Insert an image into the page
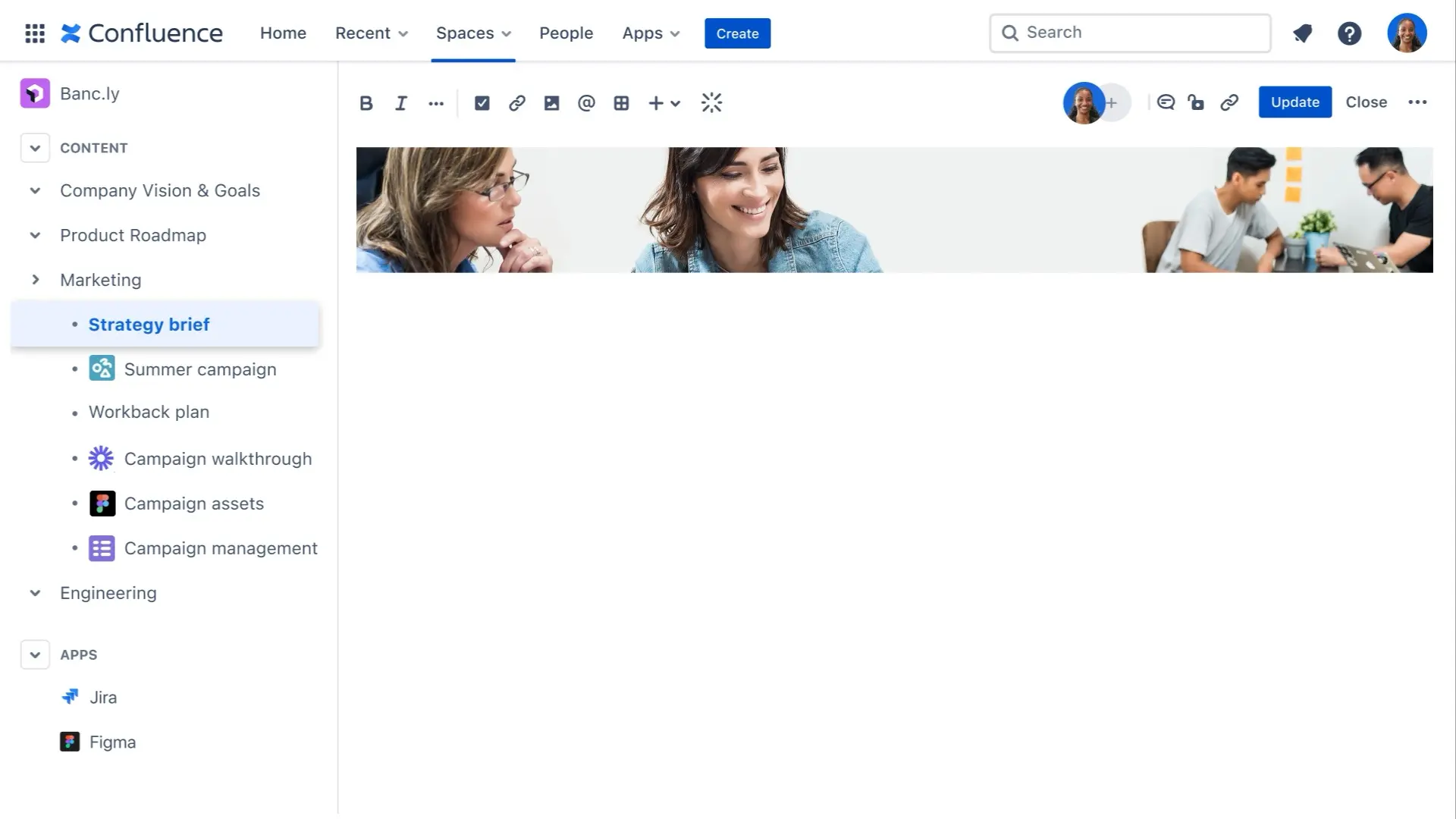 coord(551,103)
